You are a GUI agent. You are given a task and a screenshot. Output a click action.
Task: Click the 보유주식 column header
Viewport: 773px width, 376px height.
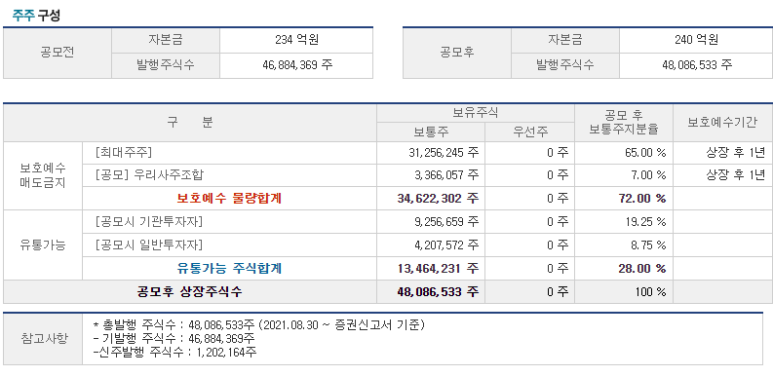[x=475, y=113]
